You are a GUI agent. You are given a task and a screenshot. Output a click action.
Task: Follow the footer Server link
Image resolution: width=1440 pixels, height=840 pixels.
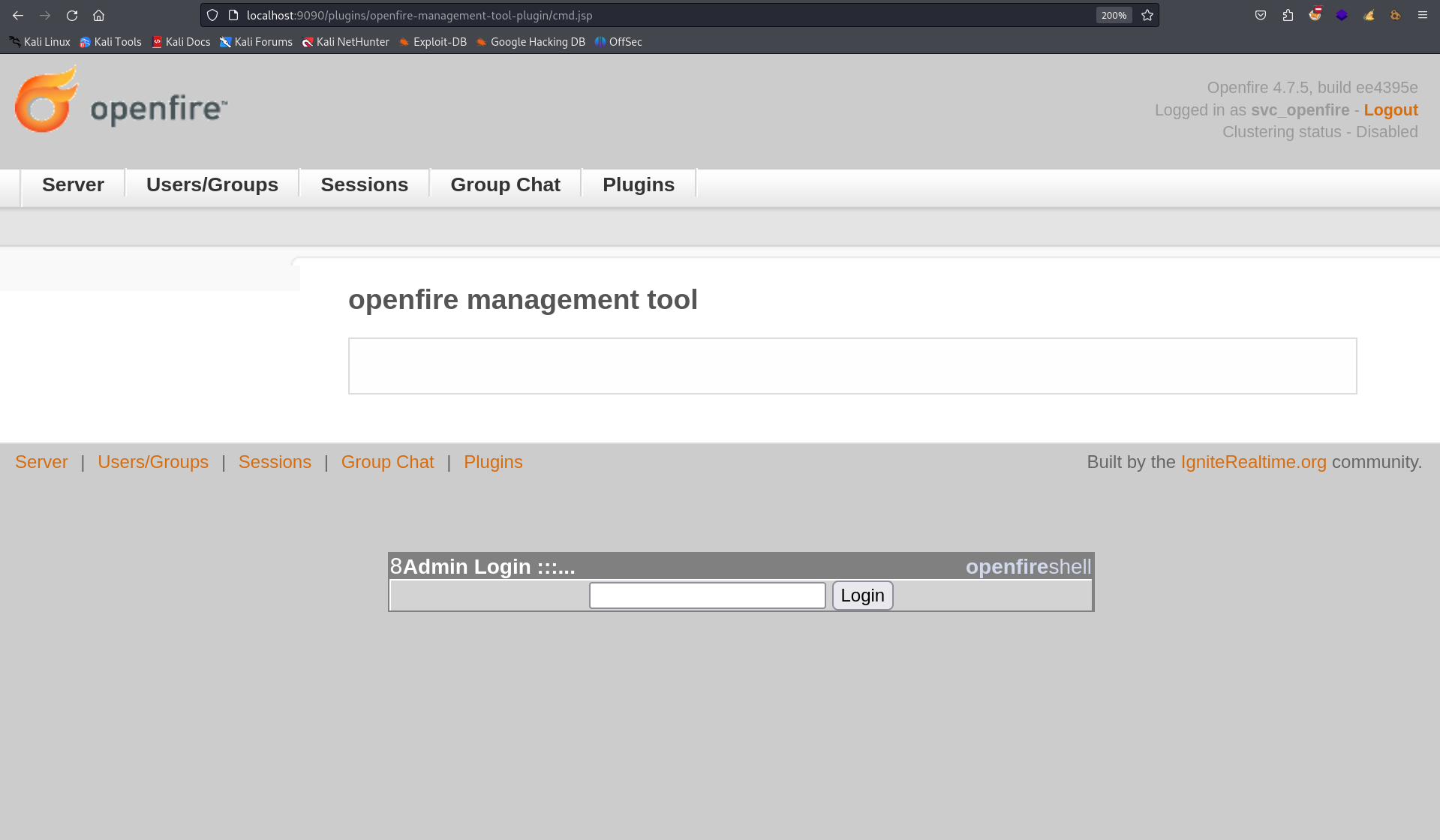tap(41, 462)
